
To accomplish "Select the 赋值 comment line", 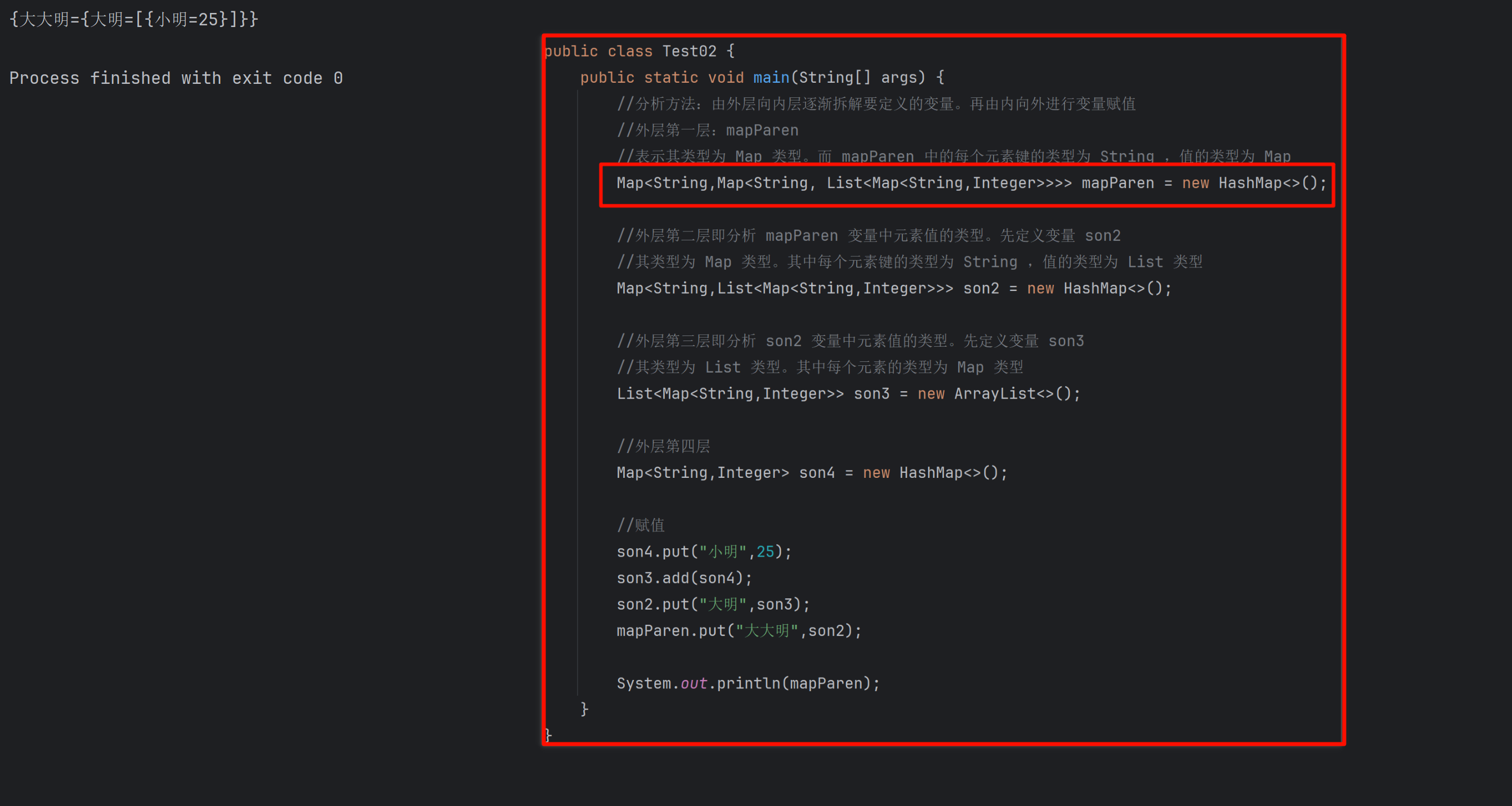I will [640, 525].
